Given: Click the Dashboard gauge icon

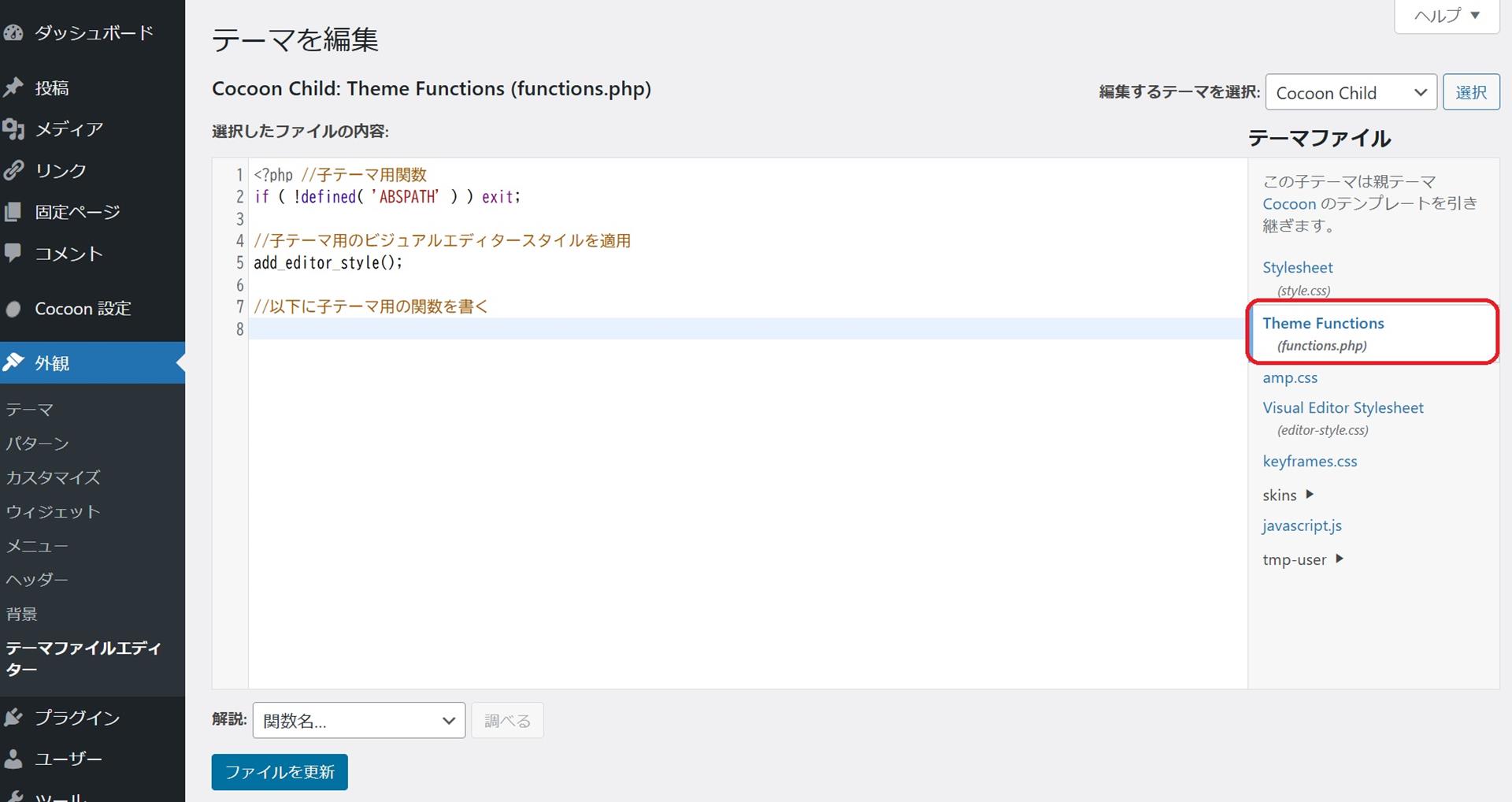Looking at the screenshot, I should (x=13, y=33).
